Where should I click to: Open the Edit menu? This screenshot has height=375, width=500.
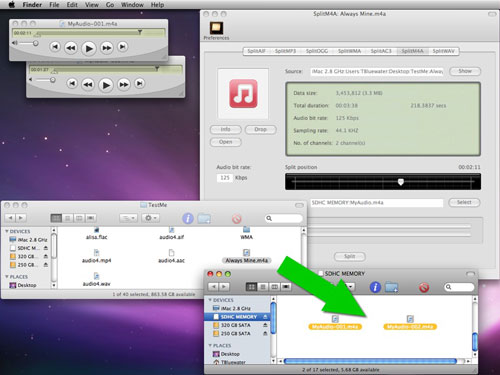pos(72,5)
